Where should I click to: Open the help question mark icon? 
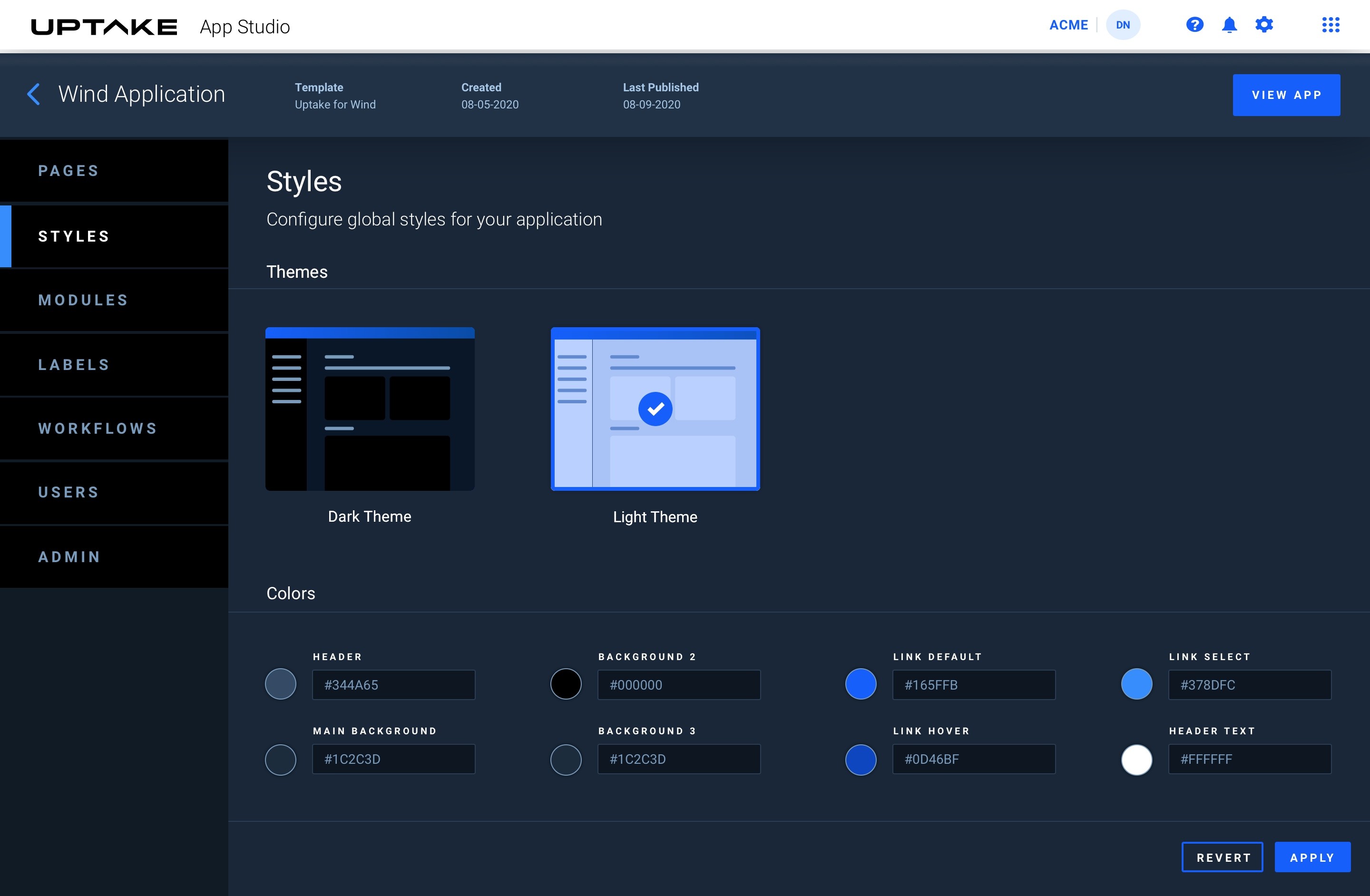point(1194,25)
